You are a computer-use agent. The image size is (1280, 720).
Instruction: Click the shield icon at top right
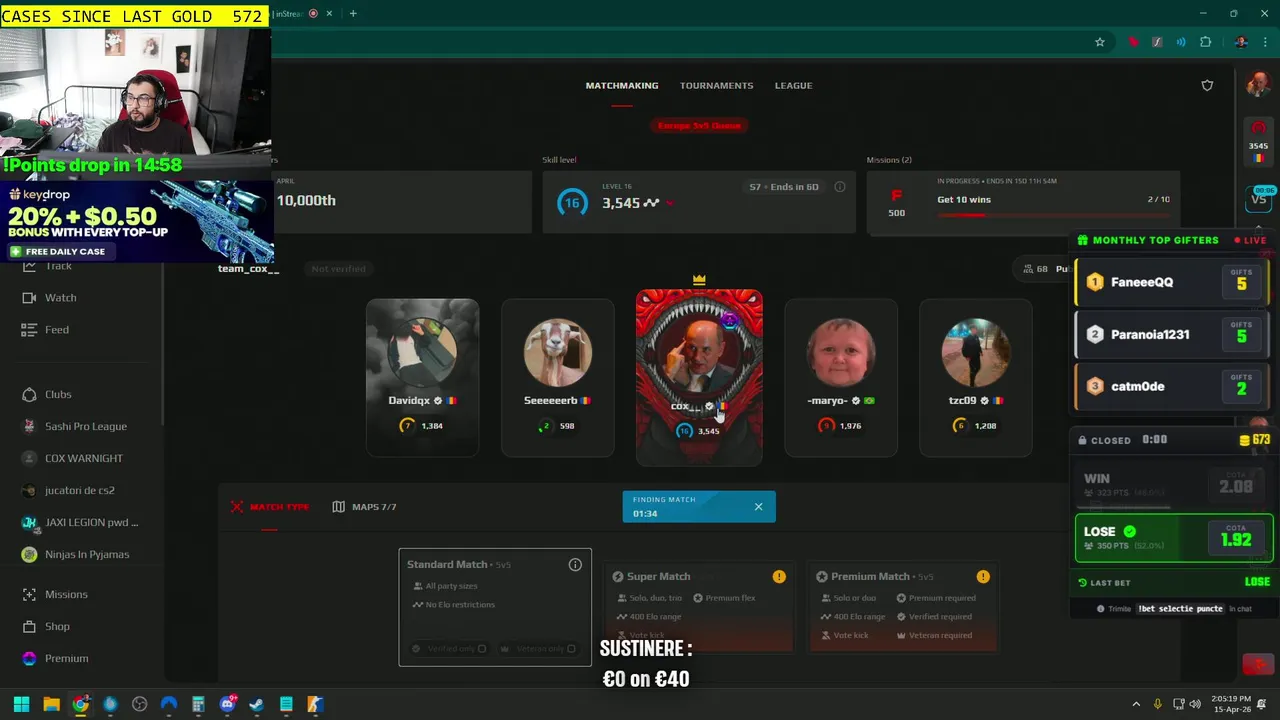pos(1207,85)
